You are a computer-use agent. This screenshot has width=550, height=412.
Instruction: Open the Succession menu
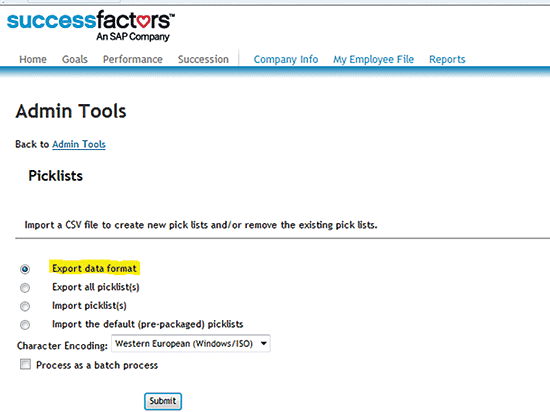(203, 59)
